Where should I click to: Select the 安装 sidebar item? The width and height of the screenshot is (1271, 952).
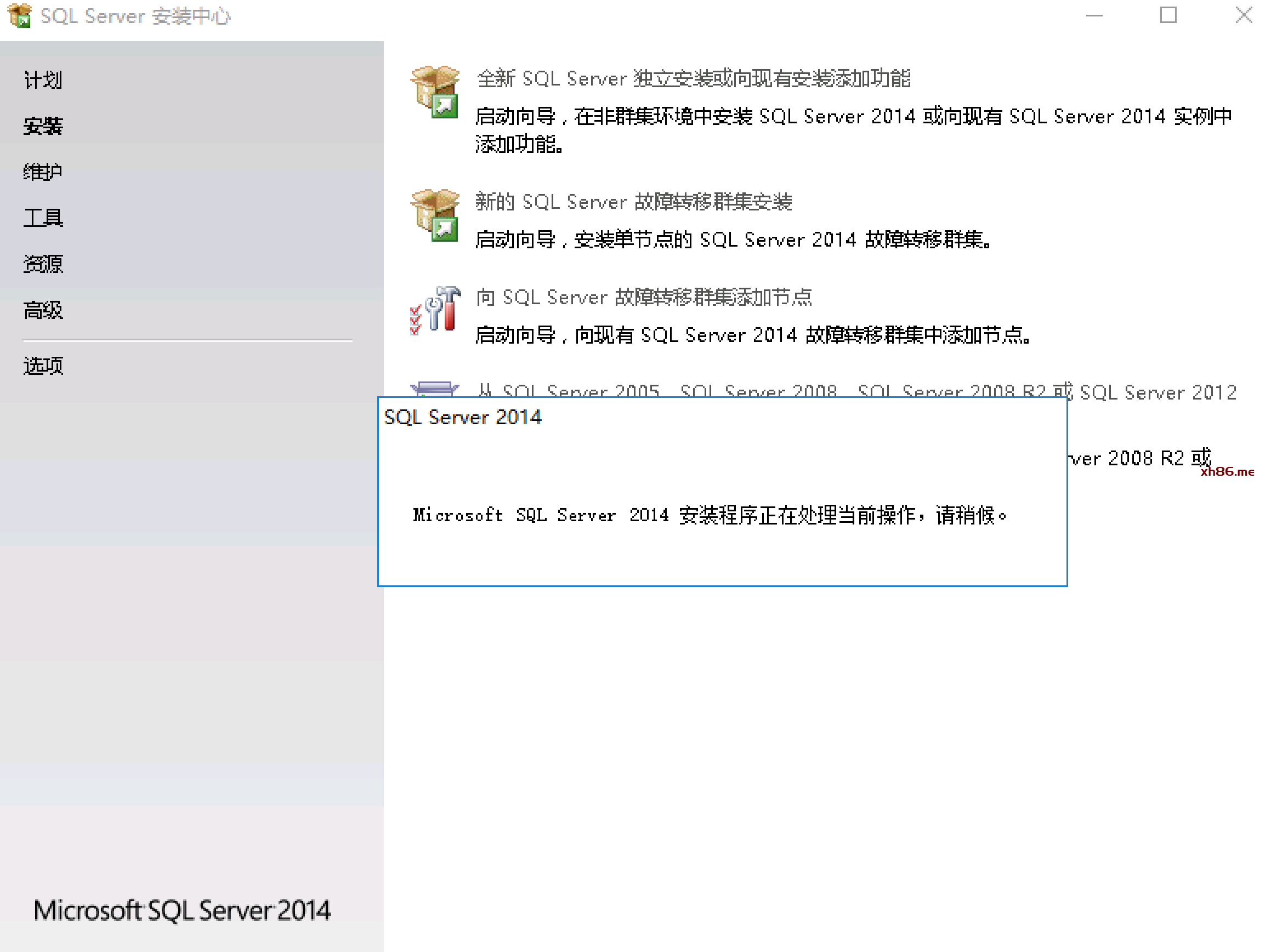pyautogui.click(x=43, y=126)
